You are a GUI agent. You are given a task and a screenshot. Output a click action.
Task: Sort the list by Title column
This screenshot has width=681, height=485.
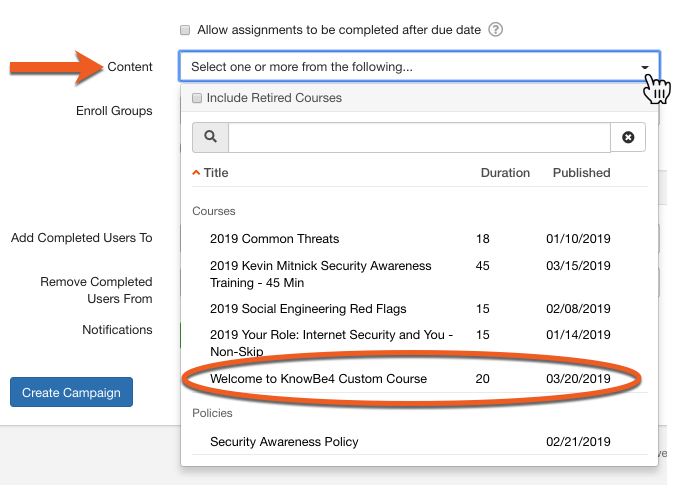coord(216,173)
